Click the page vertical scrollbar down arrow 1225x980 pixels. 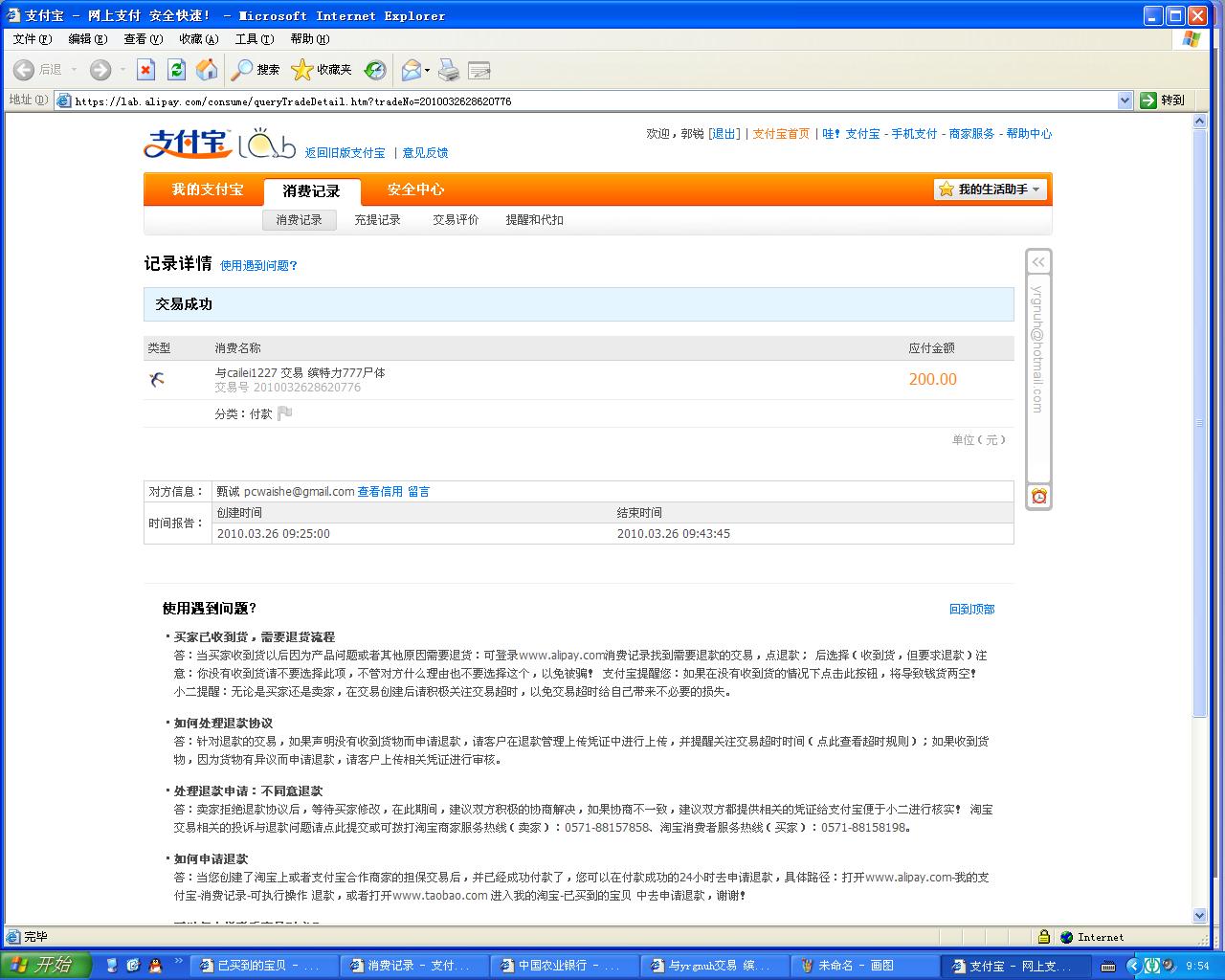[x=1200, y=916]
